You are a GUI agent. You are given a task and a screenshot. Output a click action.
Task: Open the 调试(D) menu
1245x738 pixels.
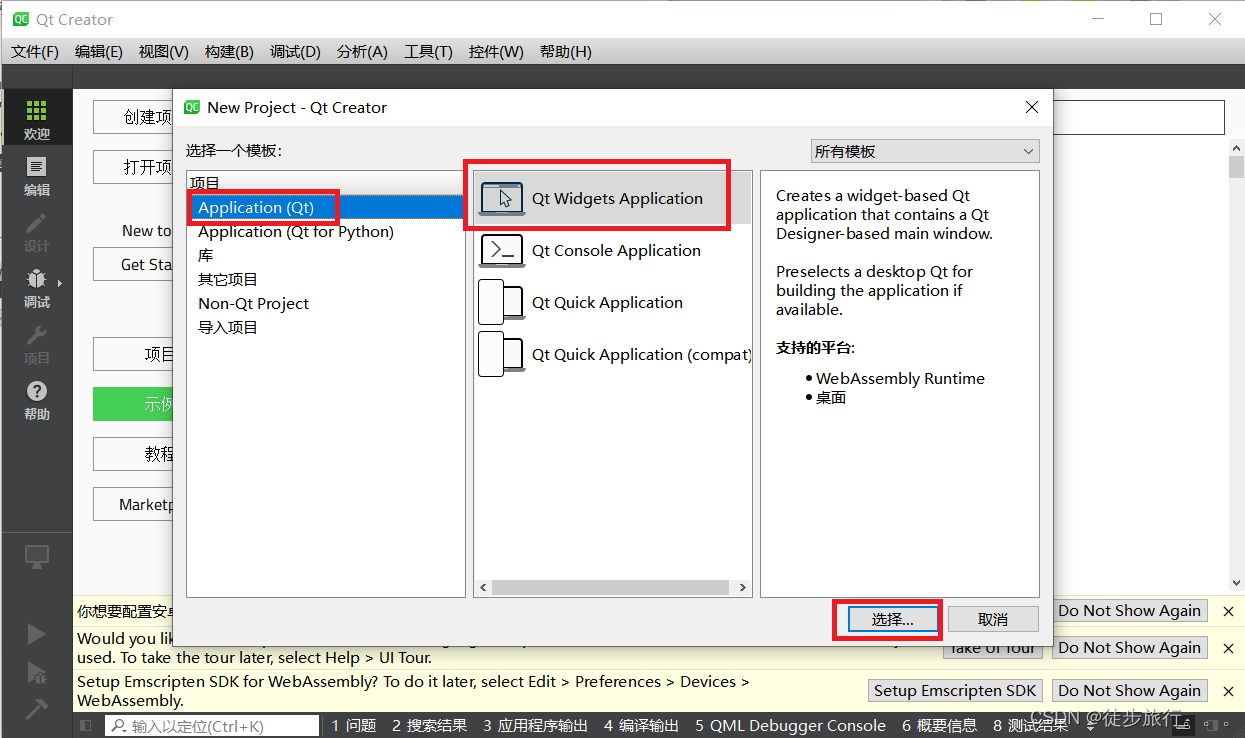[295, 51]
